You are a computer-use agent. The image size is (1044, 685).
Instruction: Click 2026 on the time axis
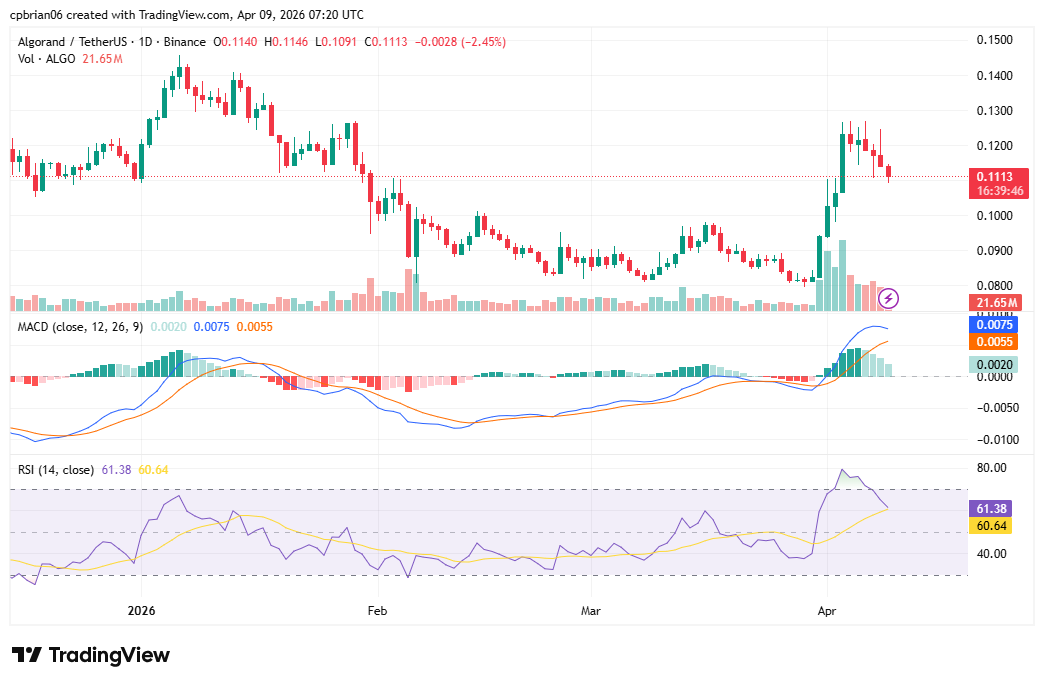pos(139,609)
